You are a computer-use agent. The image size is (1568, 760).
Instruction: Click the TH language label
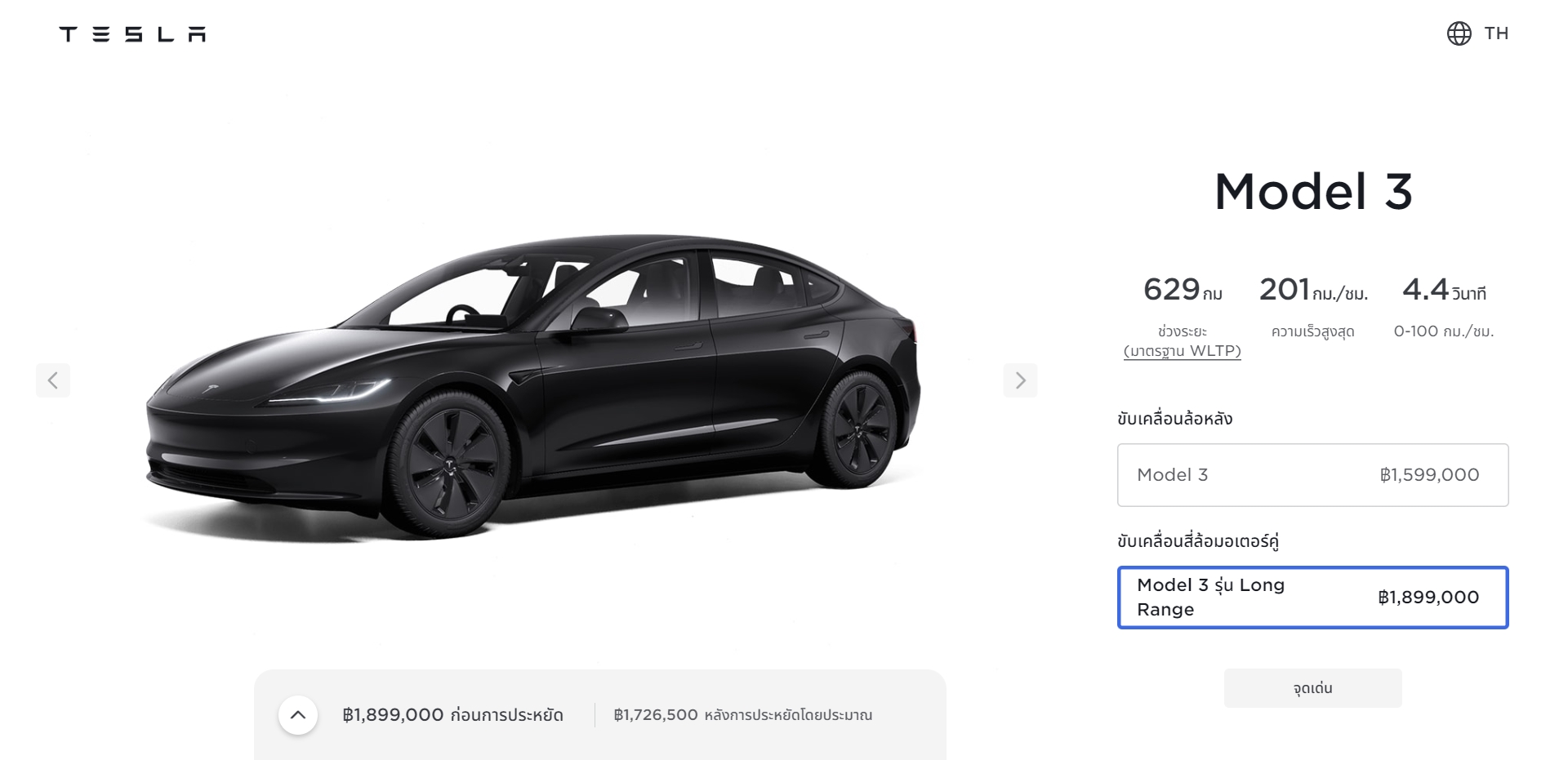point(1496,33)
